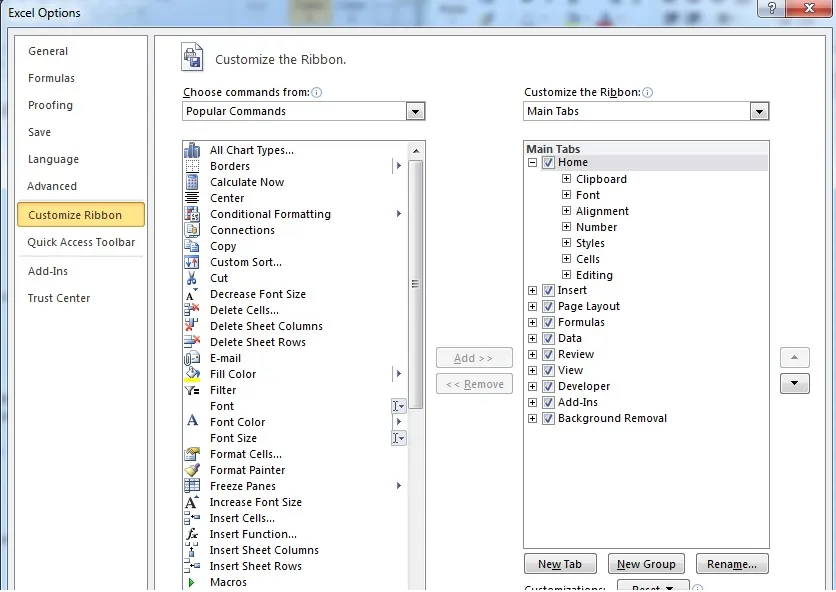Click the Insert Sheet Columns icon
The image size is (836, 592).
pos(192,550)
